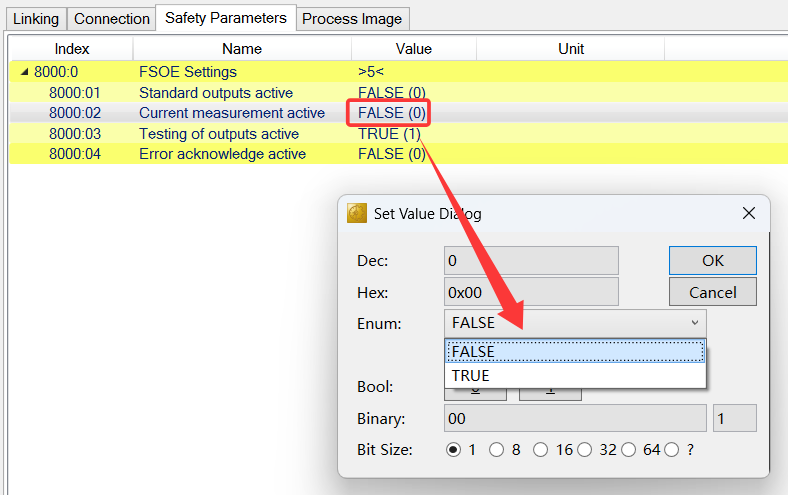Open the Connection tab
Screen dimensions: 788x495
click(x=112, y=19)
